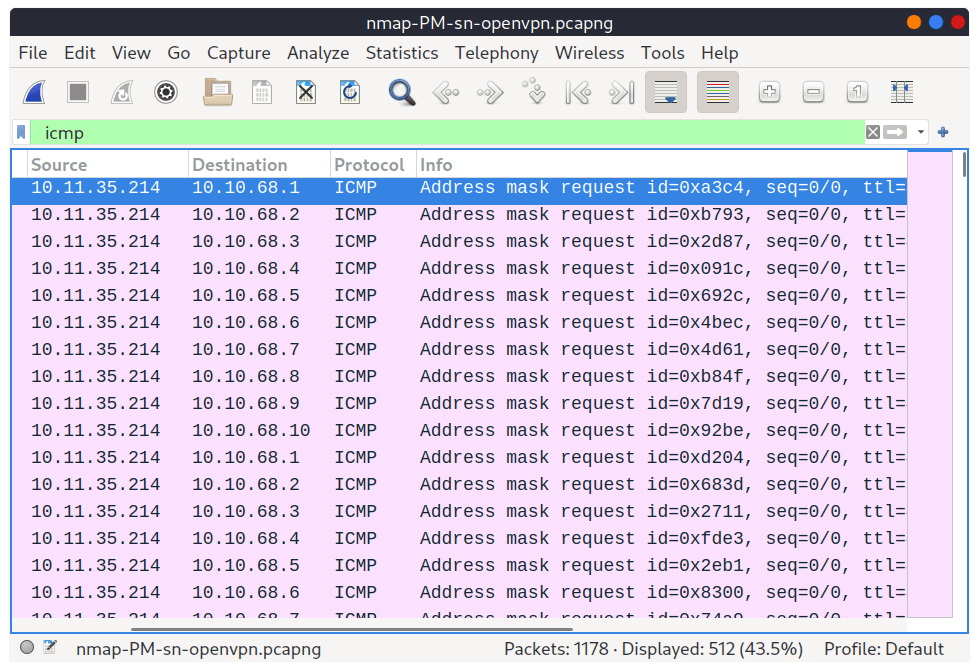Open the Tools menu
The width and height of the screenshot is (979, 671).
(x=662, y=53)
